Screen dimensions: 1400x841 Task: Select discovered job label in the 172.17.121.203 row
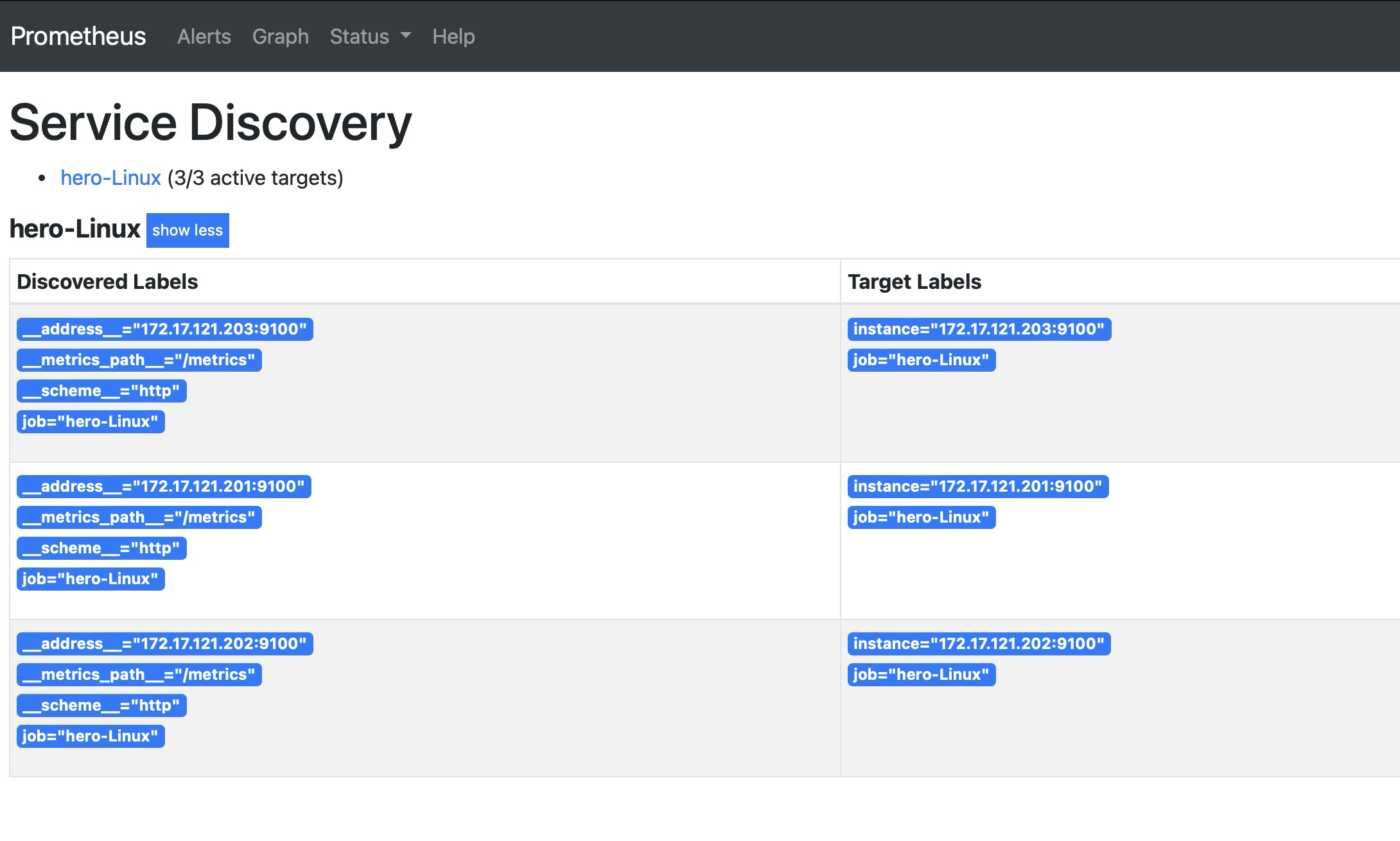point(91,422)
